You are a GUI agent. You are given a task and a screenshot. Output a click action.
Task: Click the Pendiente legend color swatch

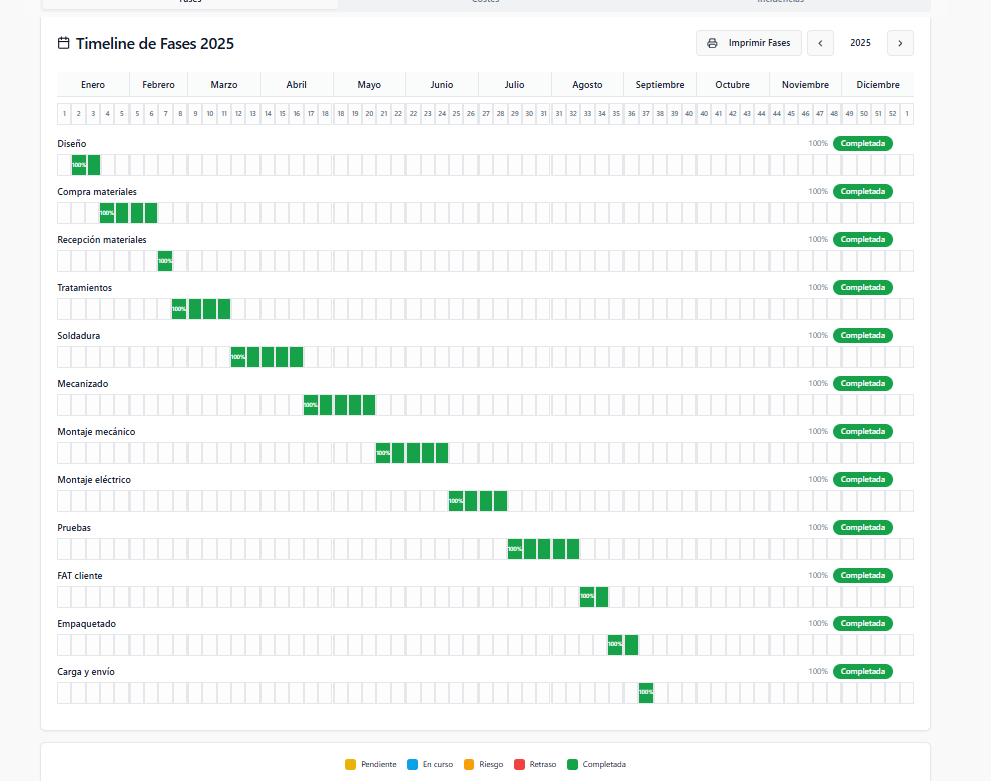[350, 764]
